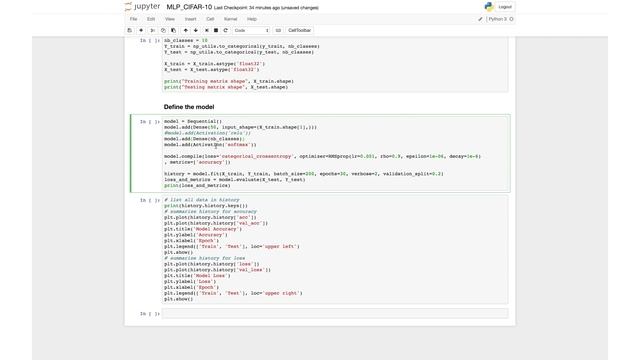Click the plt.title('Model Loss') line
Screen dimensions: 640x360
[x=197, y=276]
